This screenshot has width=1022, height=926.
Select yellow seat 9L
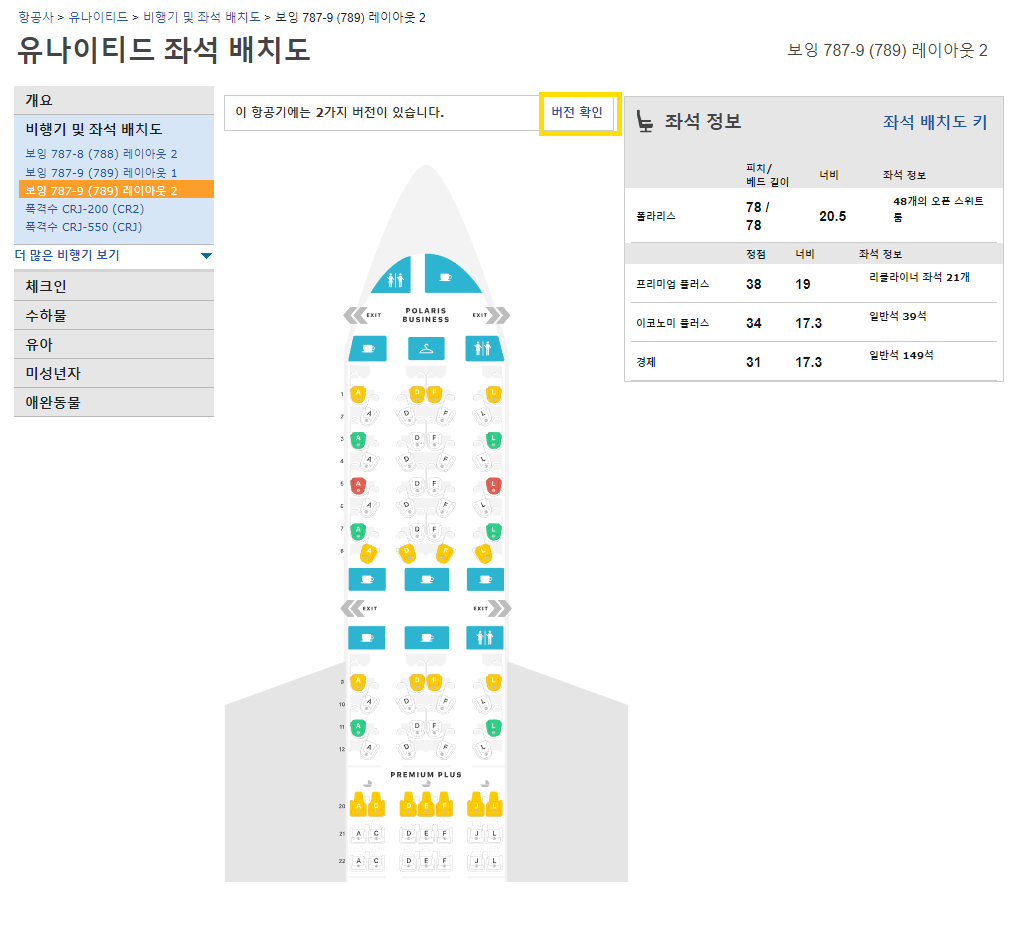coord(493,682)
